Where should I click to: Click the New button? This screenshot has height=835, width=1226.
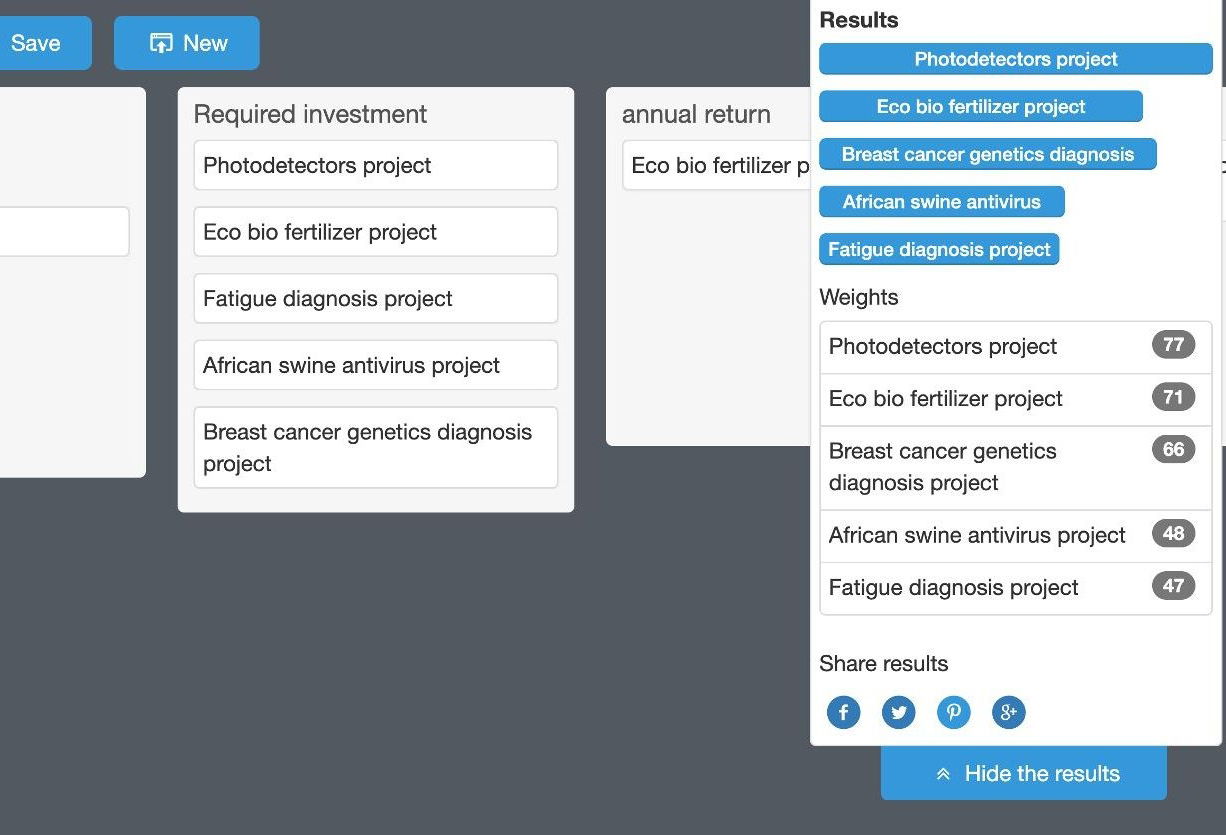187,43
